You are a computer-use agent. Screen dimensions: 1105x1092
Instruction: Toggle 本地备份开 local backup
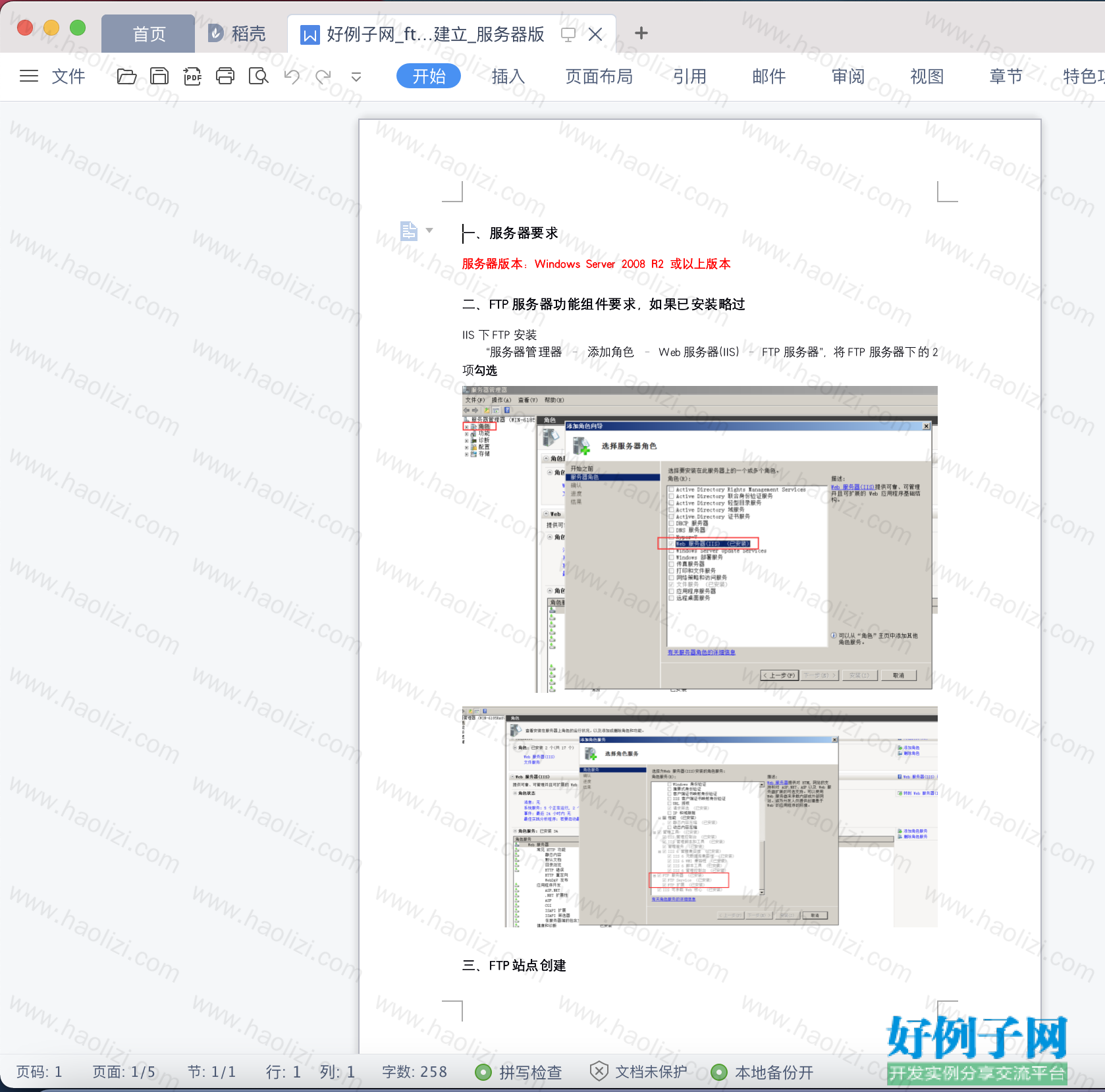click(x=763, y=1072)
